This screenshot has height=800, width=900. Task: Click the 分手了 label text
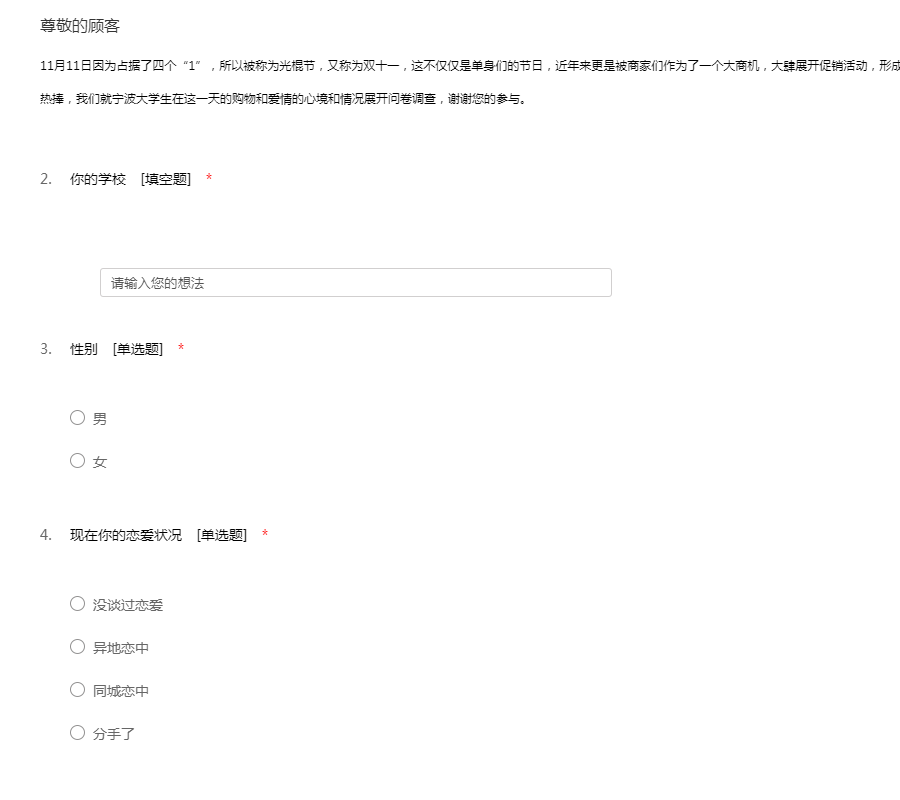(114, 734)
